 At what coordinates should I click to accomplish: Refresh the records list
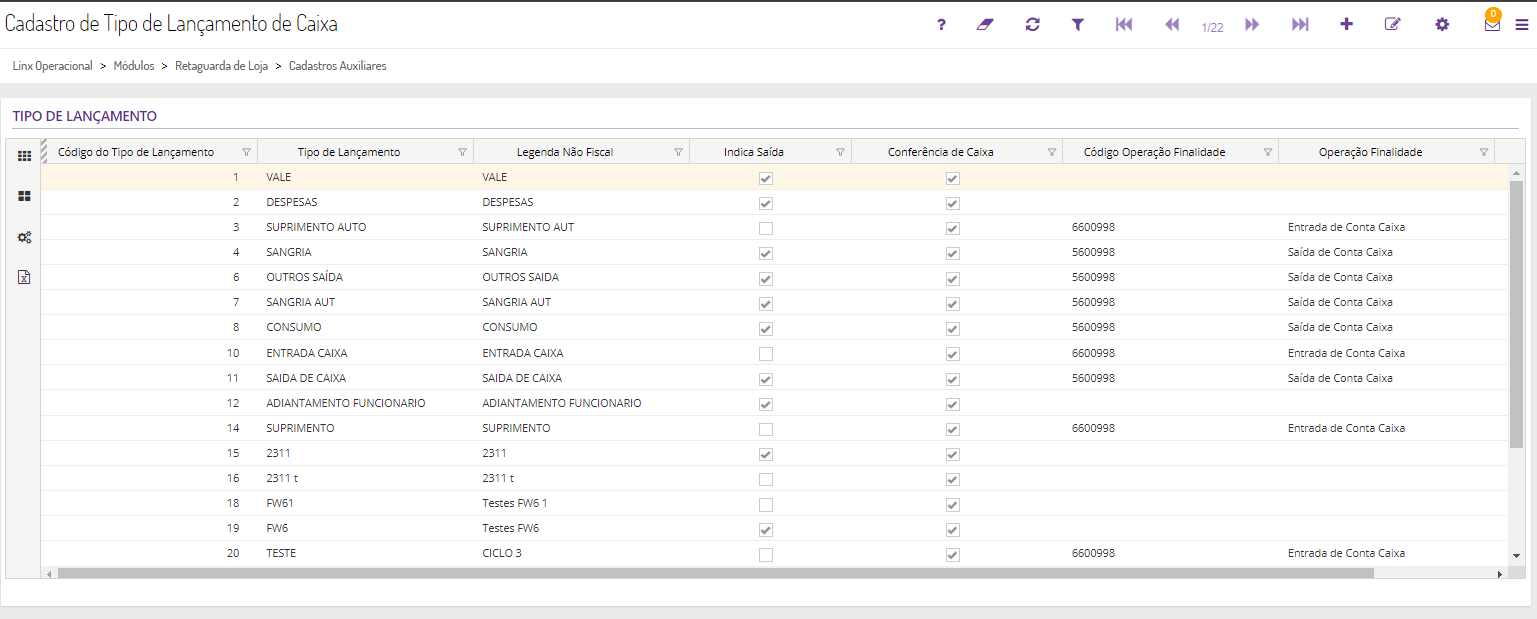click(1032, 25)
